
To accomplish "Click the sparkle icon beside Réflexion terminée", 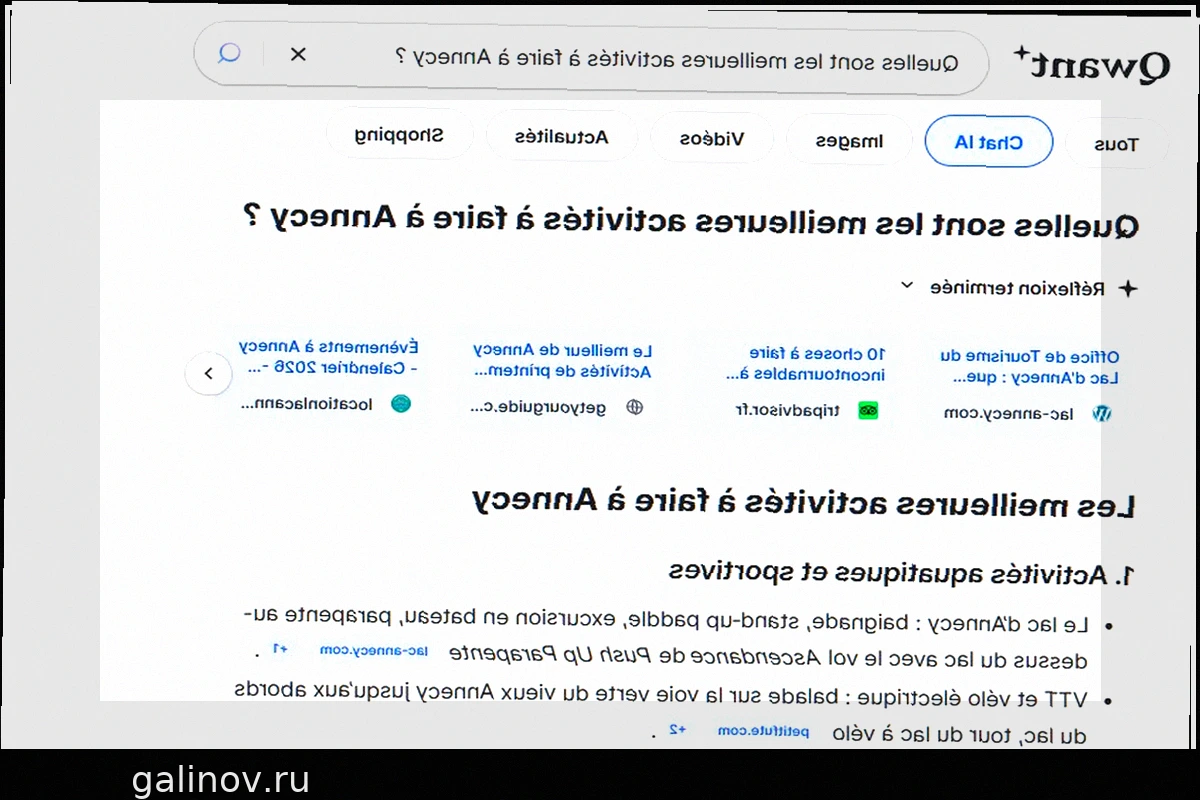I will click(x=1127, y=289).
